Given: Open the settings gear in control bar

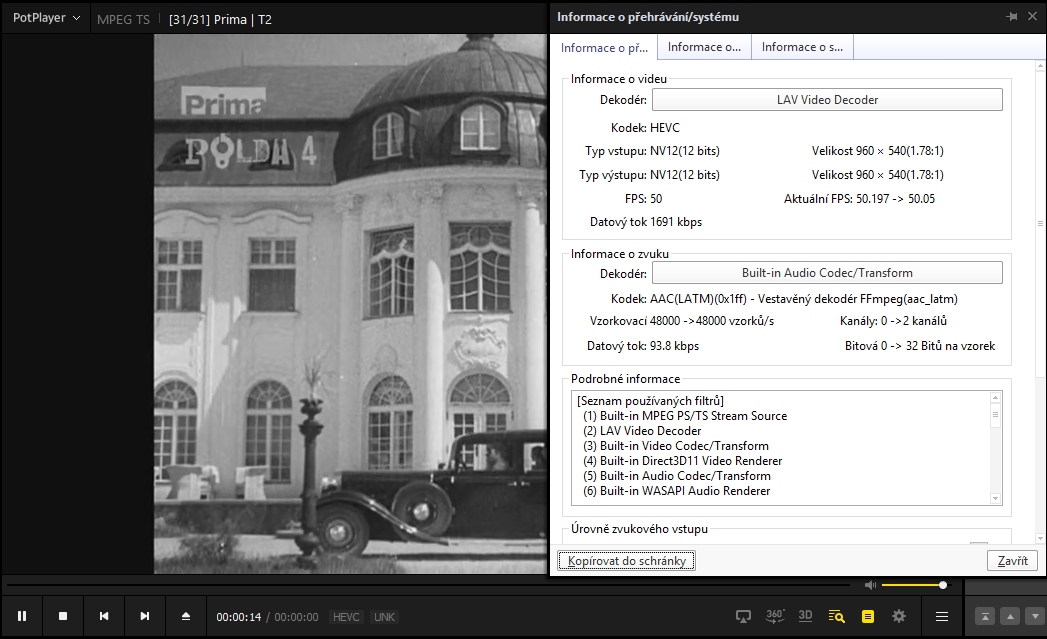Looking at the screenshot, I should coord(899,616).
